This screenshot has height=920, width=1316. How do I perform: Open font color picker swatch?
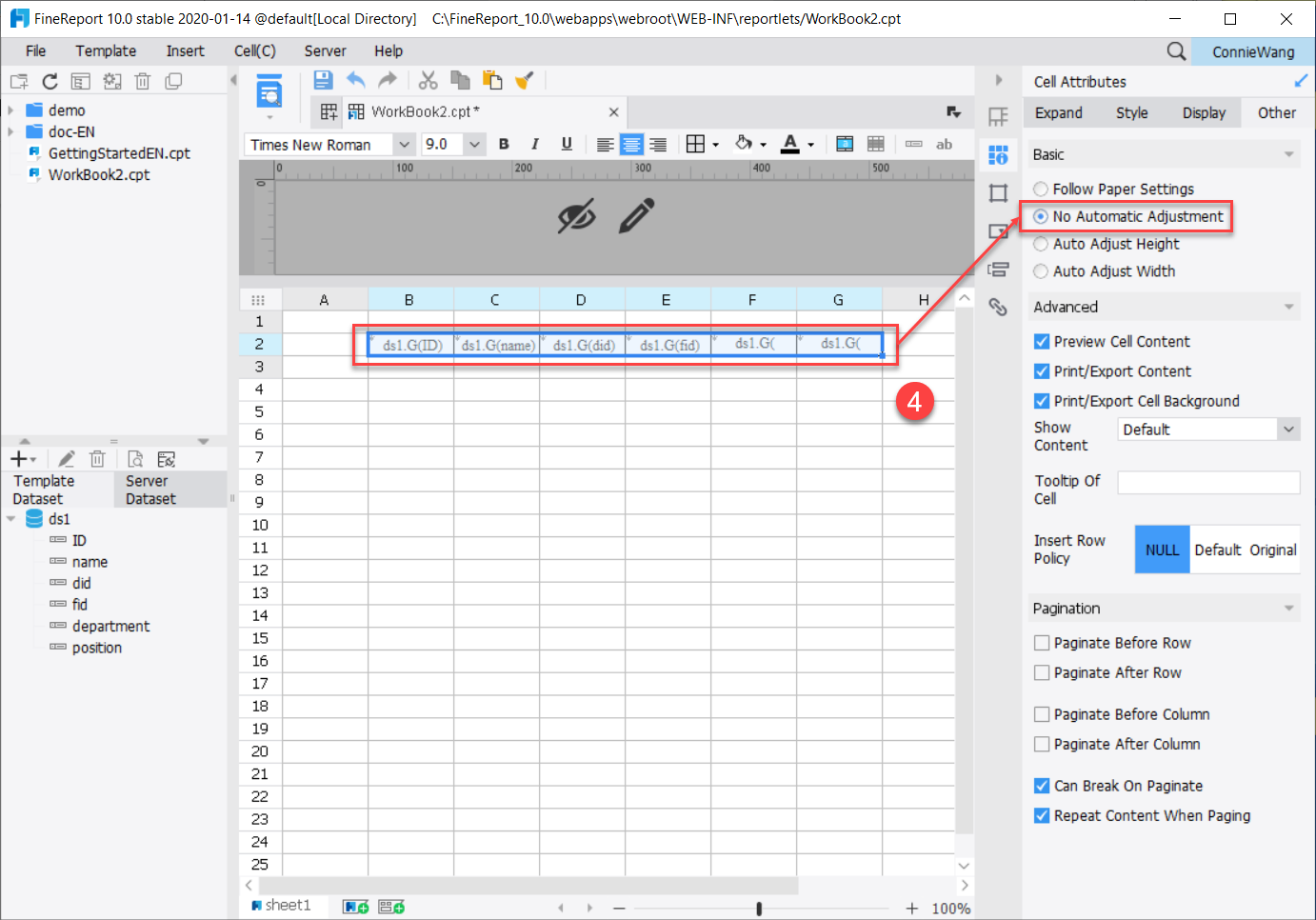click(x=790, y=144)
